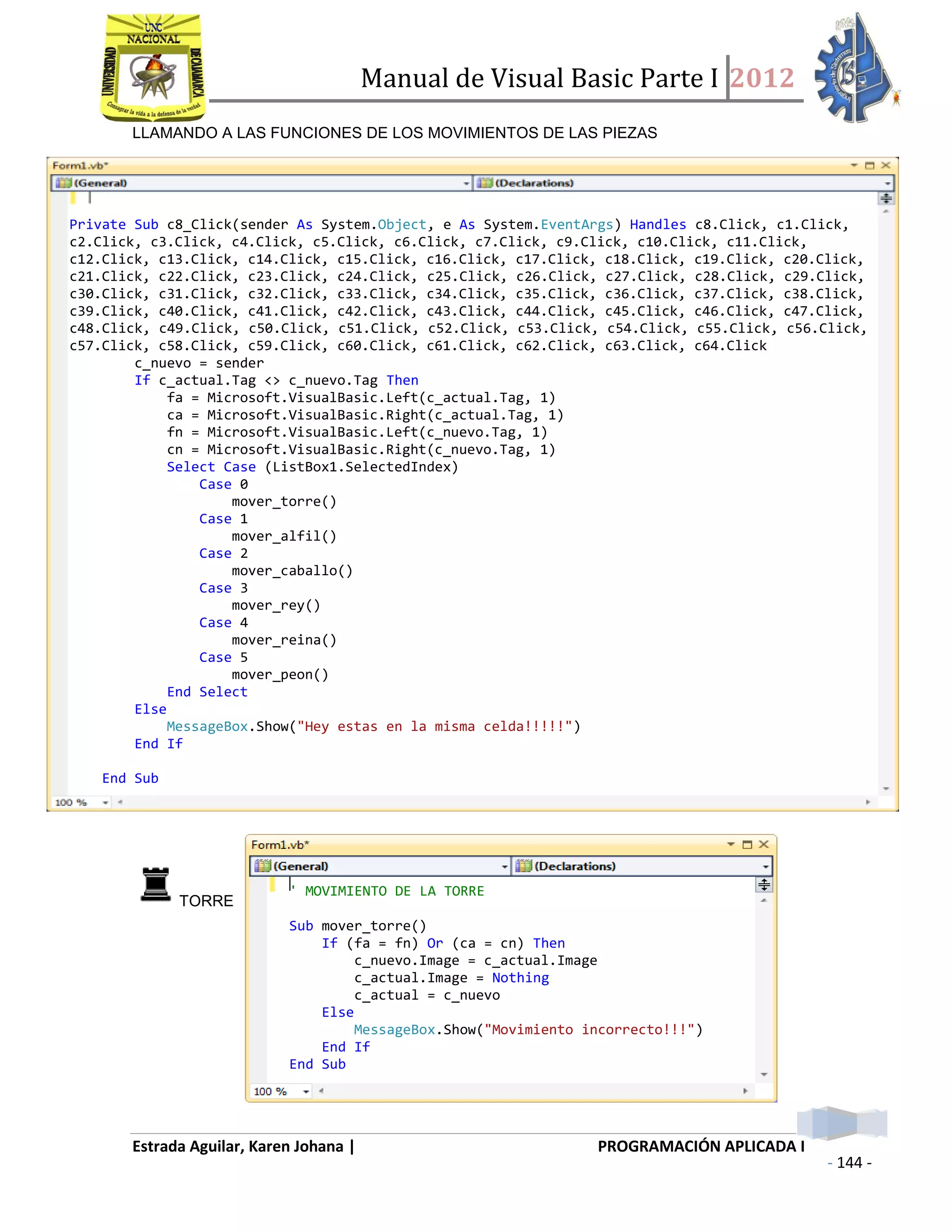
Task: Click the "Movimiento incorrecto!!!" string
Action: (589, 1030)
